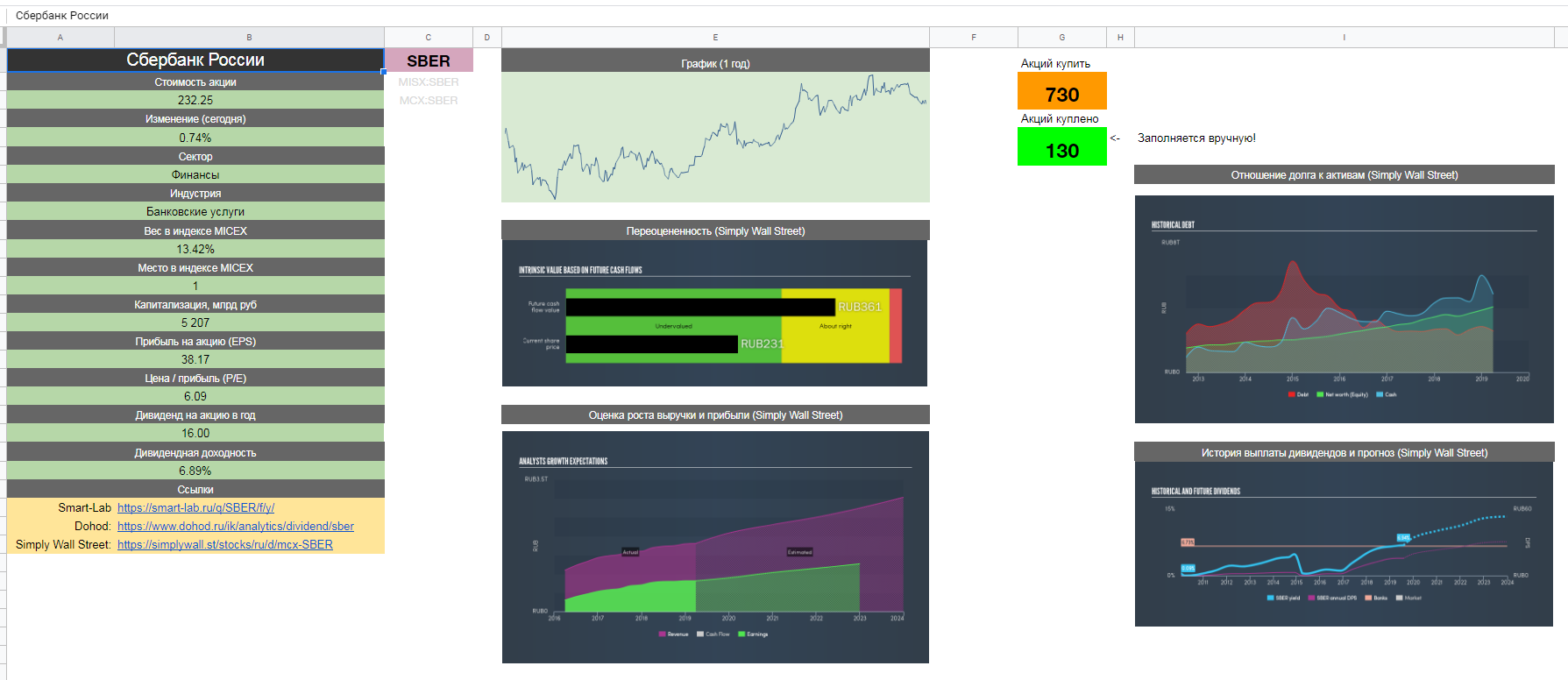
Task: Click the intrinsic value chart image
Action: pyautogui.click(x=714, y=313)
